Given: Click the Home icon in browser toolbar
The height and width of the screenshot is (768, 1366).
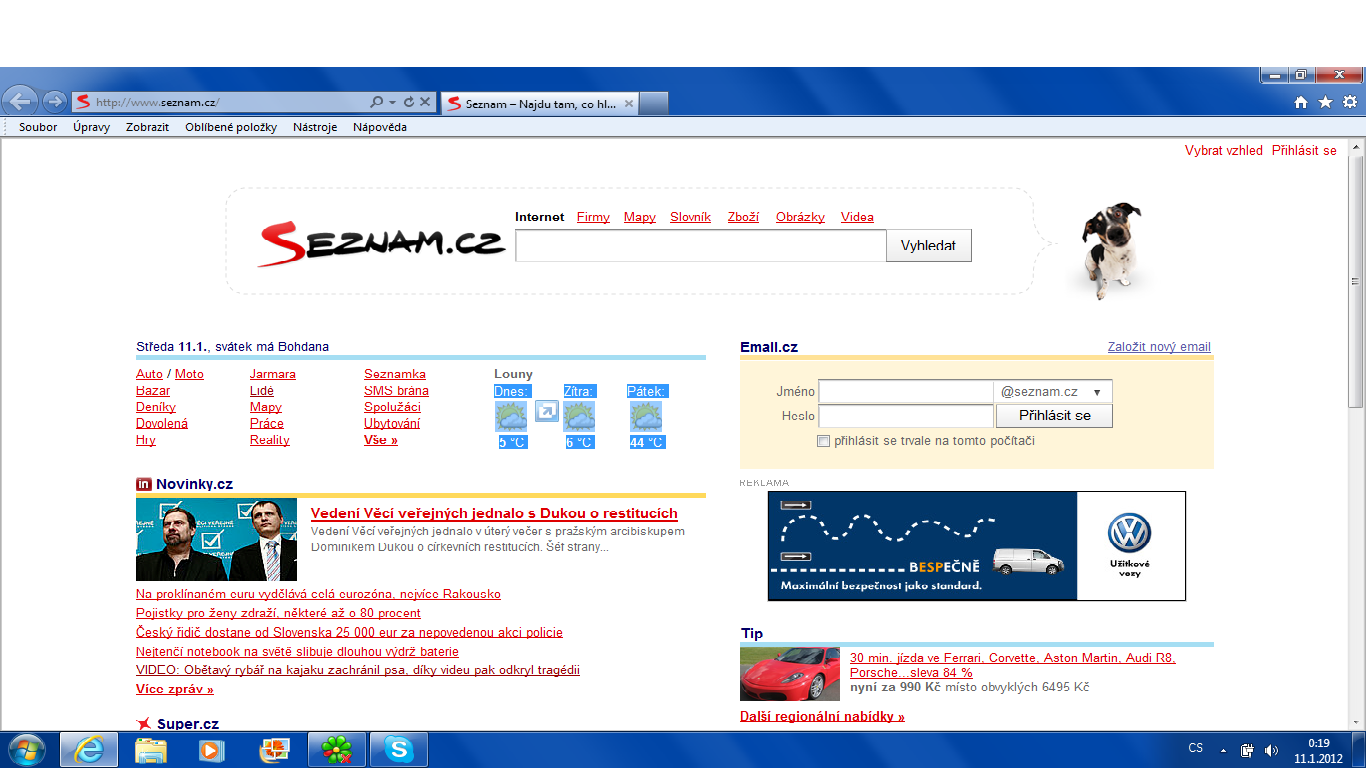Looking at the screenshot, I should (1301, 102).
